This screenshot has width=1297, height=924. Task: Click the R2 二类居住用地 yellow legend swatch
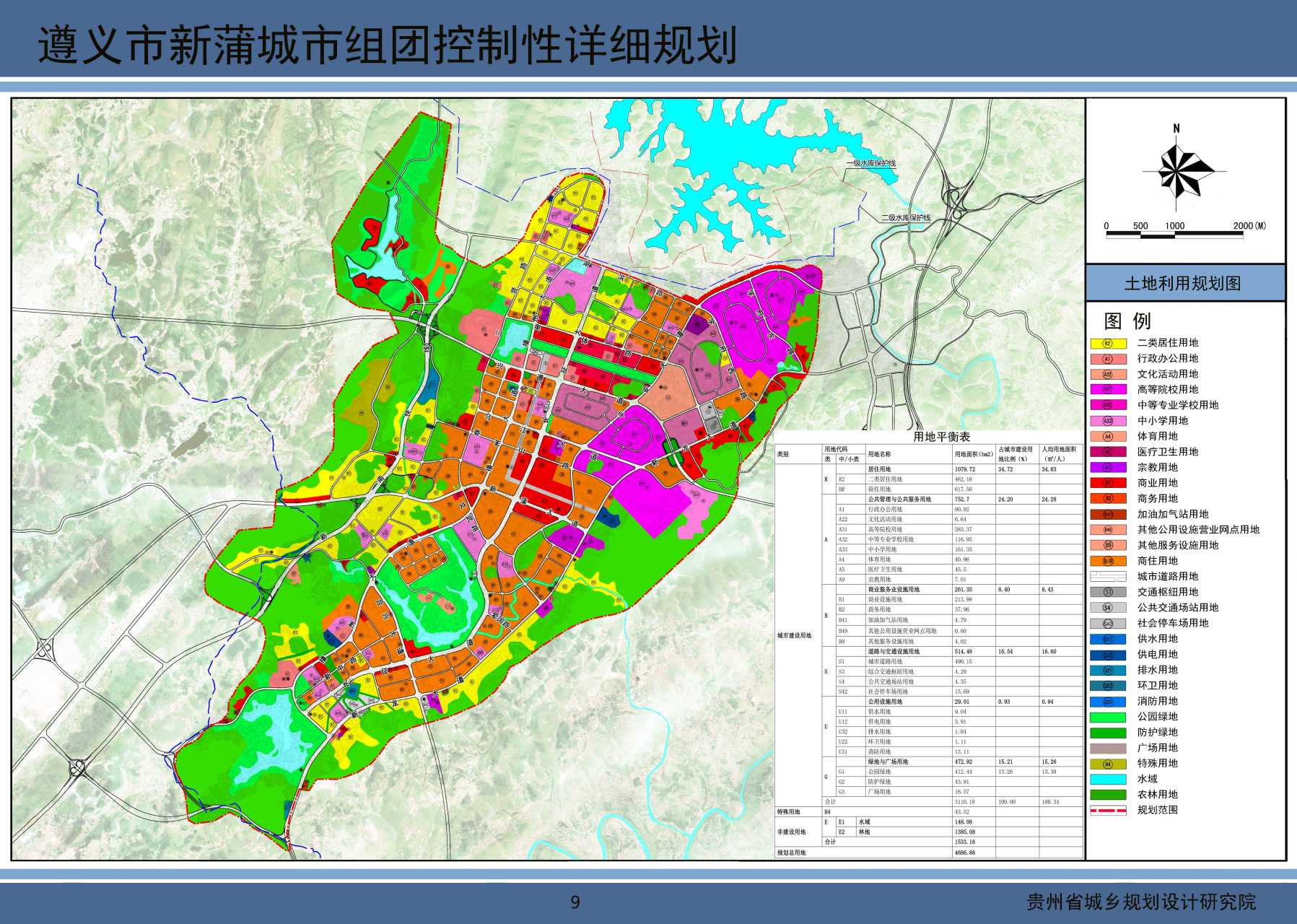(x=1108, y=343)
